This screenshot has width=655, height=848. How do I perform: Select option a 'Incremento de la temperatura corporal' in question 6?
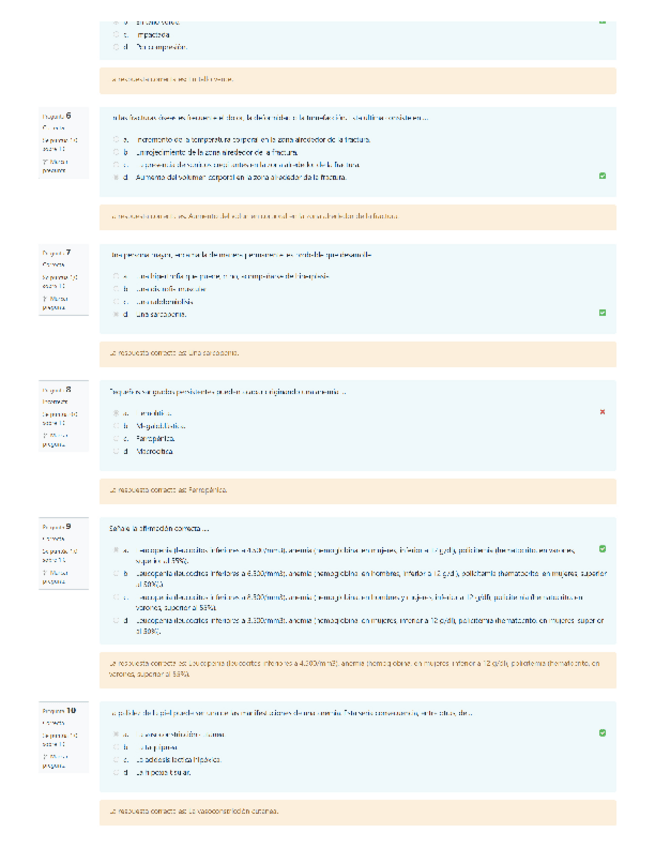tap(116, 140)
